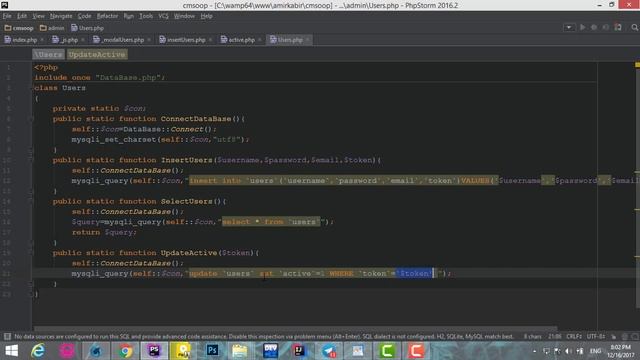Click the Run play icon
The height and width of the screenshot is (360, 640).
click(582, 27)
